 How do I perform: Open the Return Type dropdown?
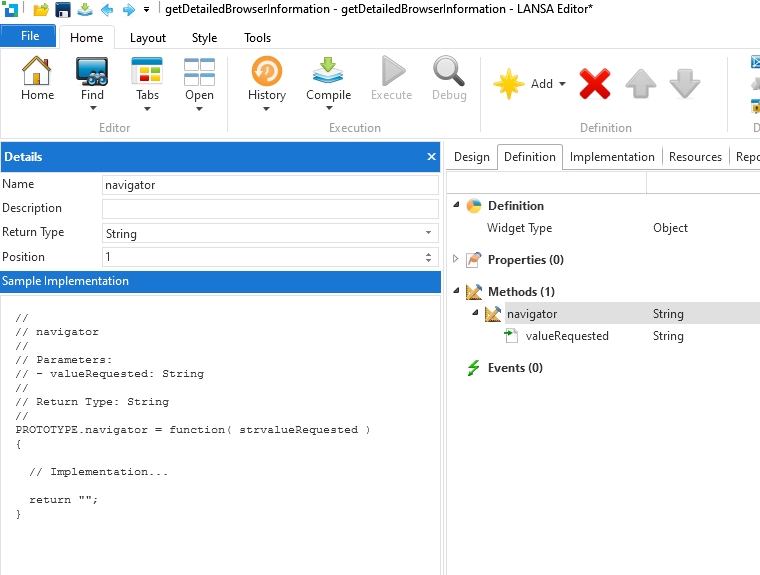[429, 233]
